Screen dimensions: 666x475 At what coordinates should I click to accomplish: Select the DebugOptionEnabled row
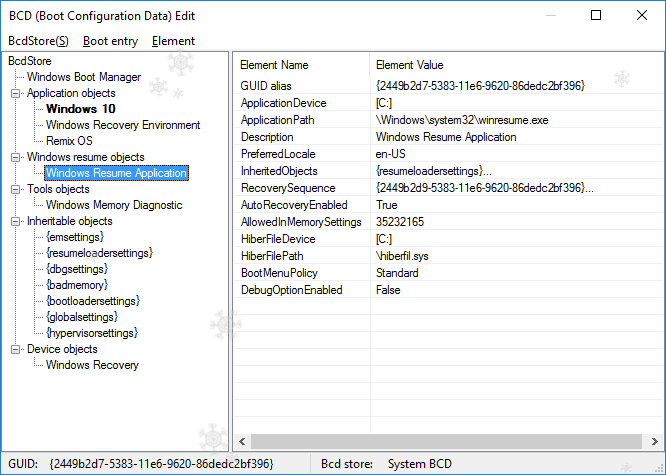pyautogui.click(x=449, y=290)
